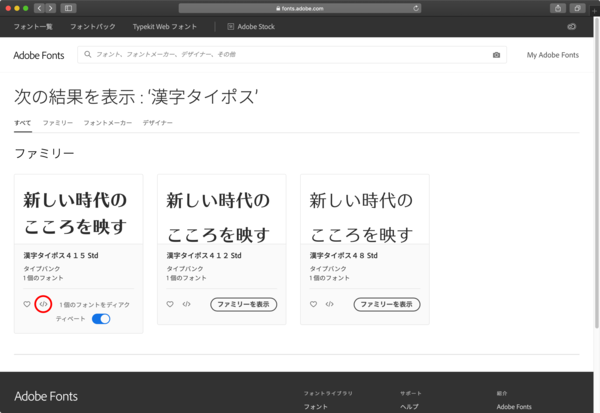Open 漢字タイポス412 Std sample preview
Screen dimensions: 600x413
(x=222, y=210)
